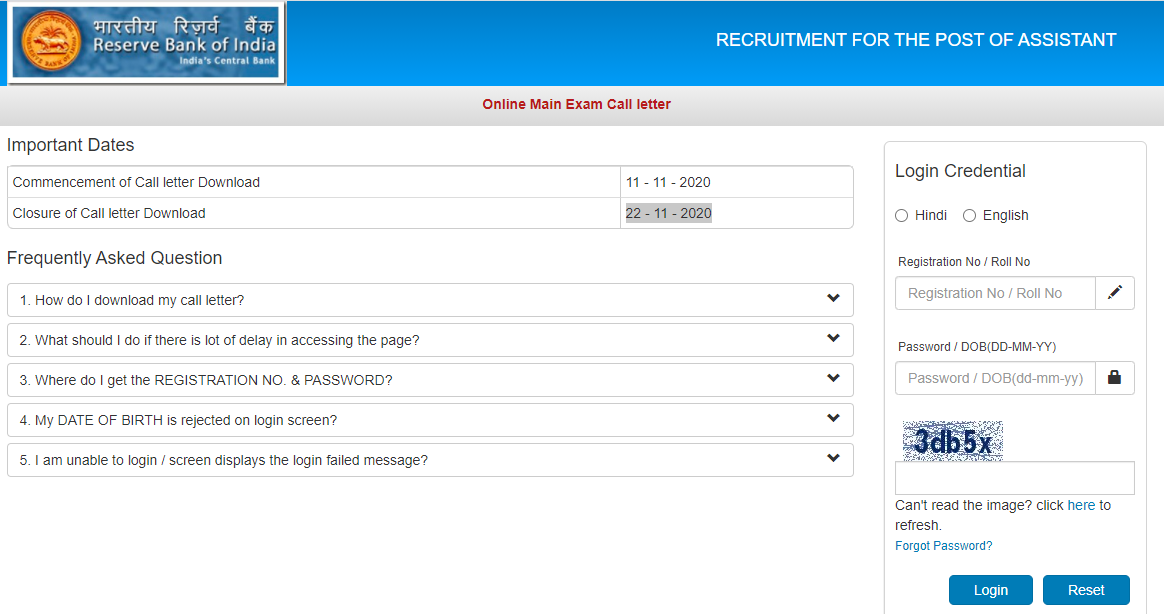Image resolution: width=1164 pixels, height=614 pixels.
Task: Click the 'Registration No / Roll No' label
Action: [x=964, y=261]
